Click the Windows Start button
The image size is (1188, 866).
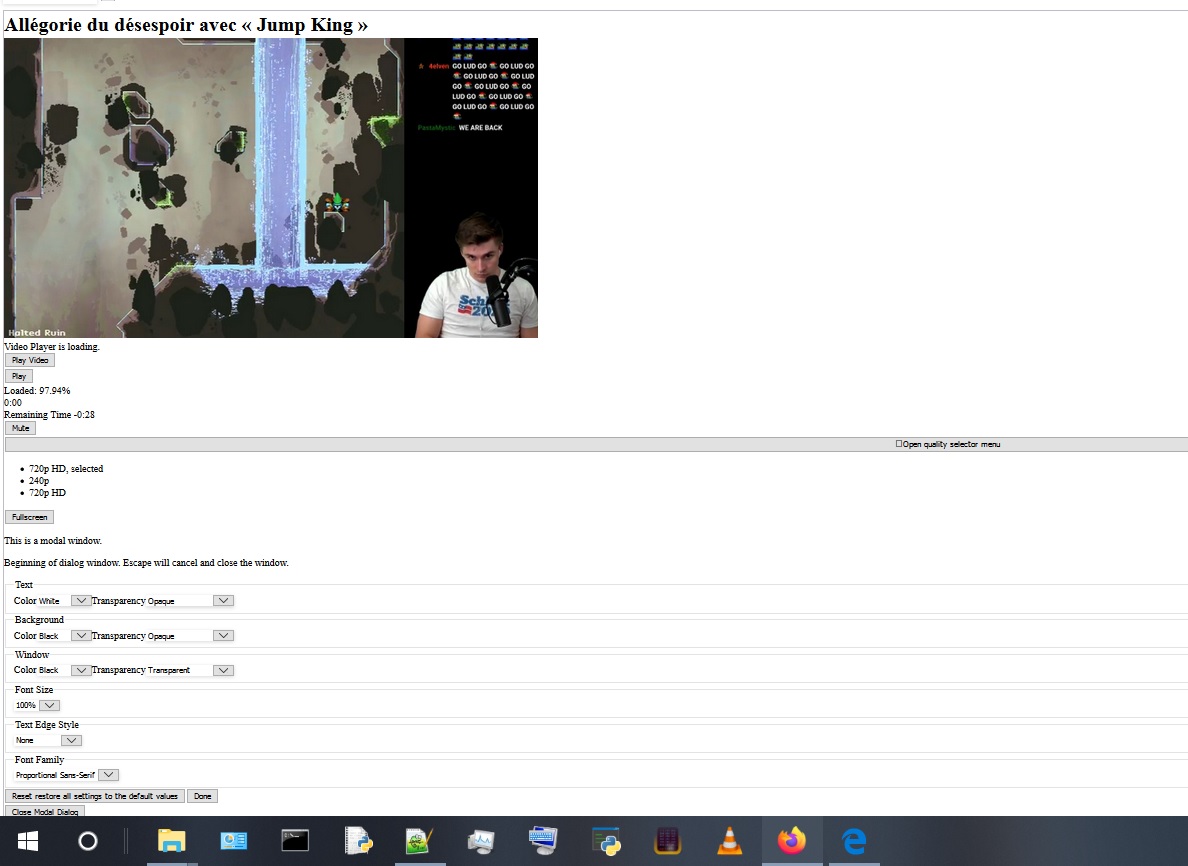point(26,841)
